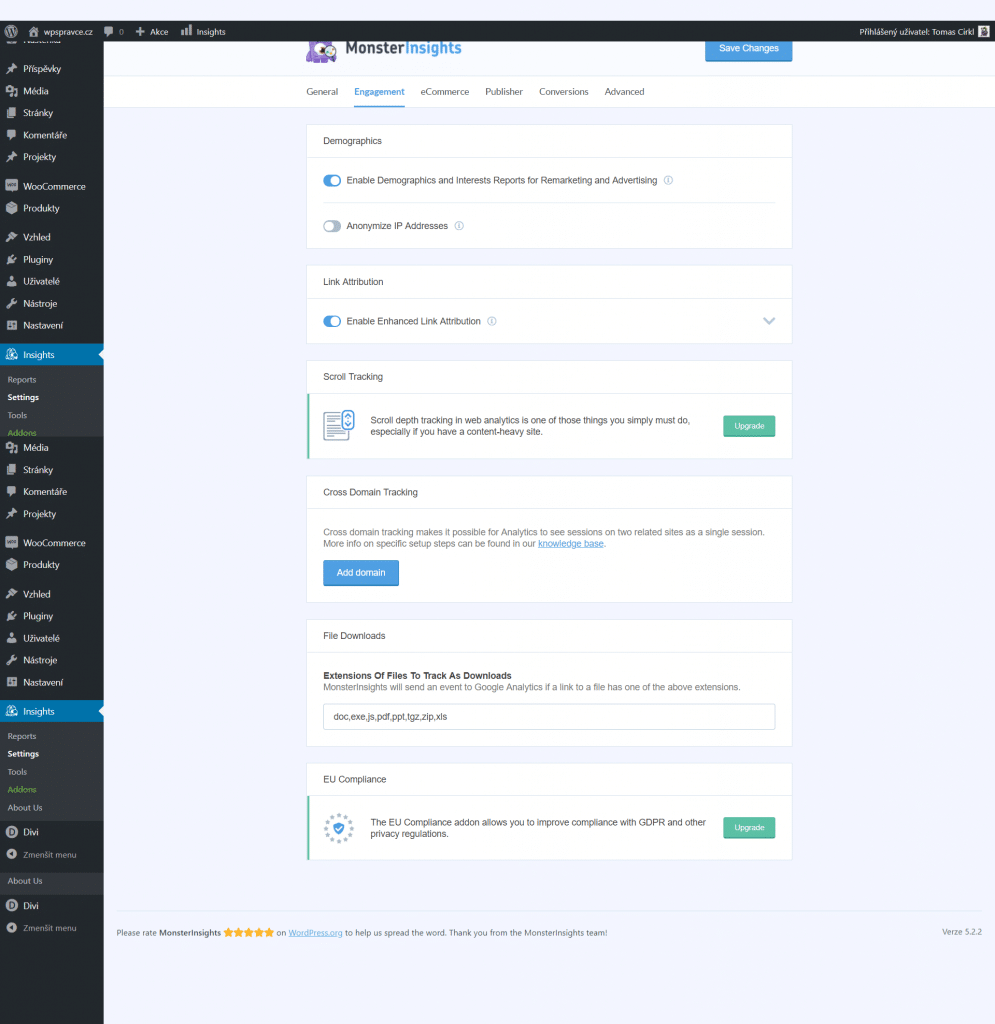
Task: Select the Engagement tab
Action: 379,91
